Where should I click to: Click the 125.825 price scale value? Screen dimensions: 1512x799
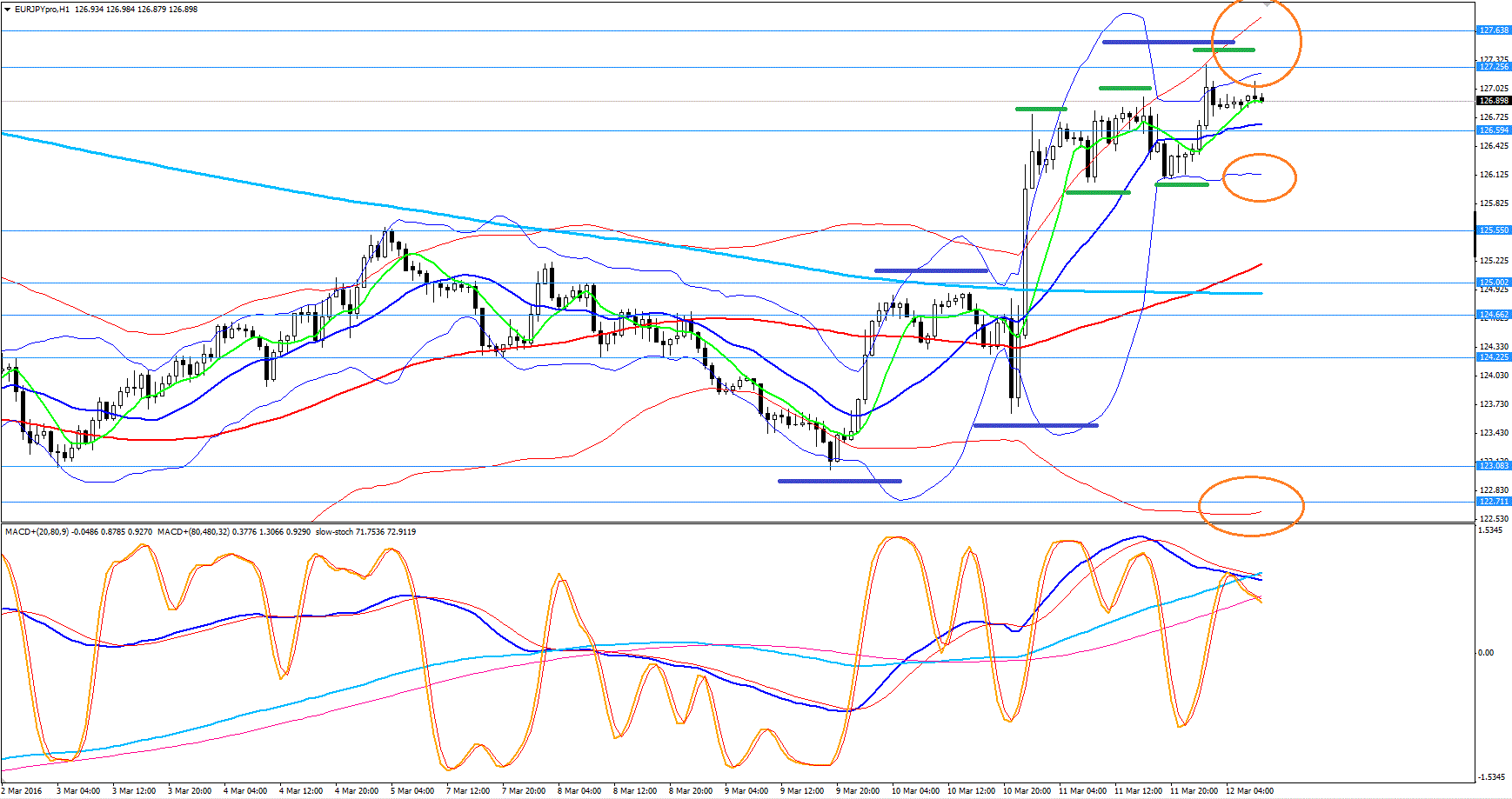pos(1494,203)
